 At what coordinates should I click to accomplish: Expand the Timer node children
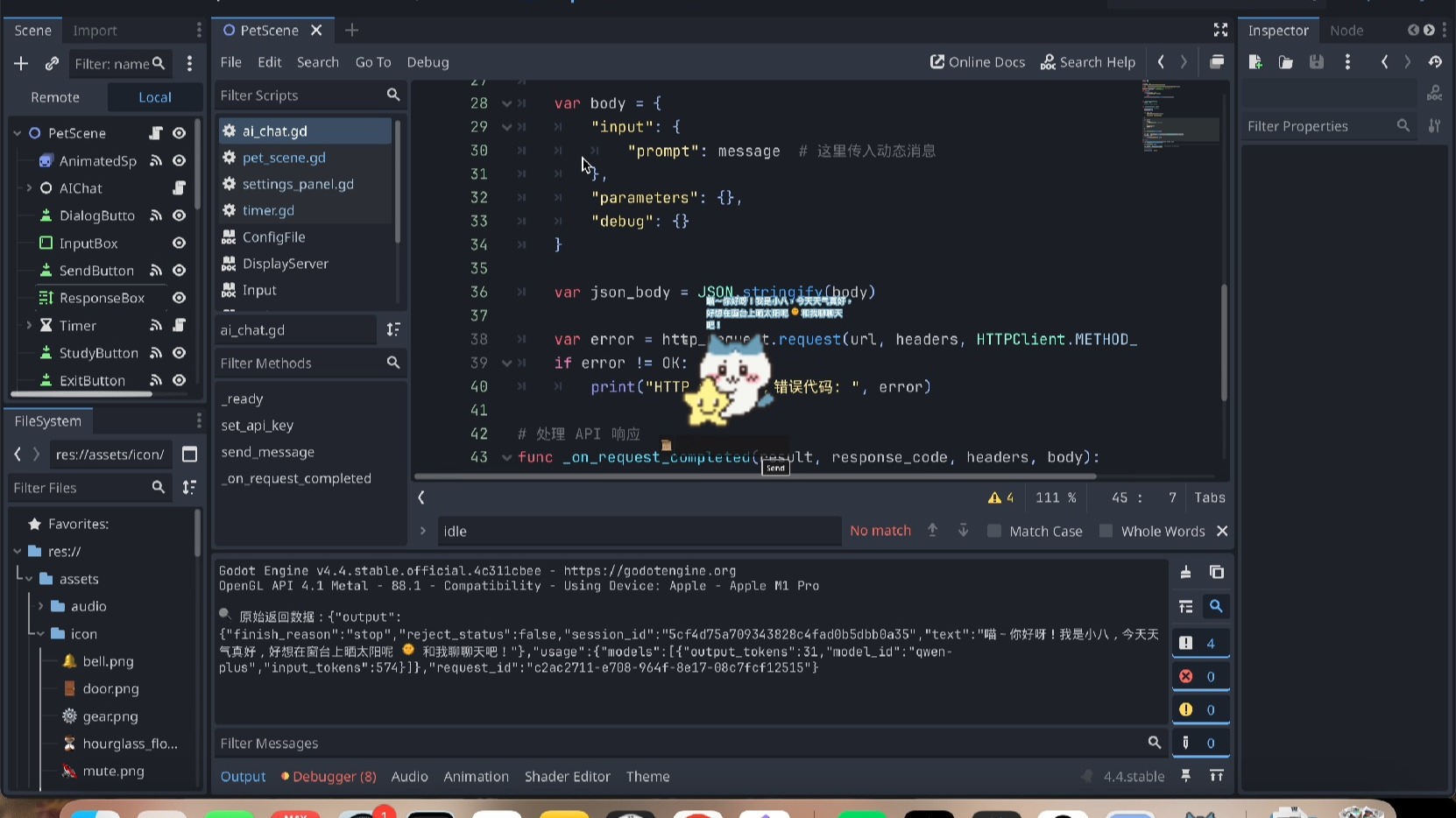coord(29,326)
